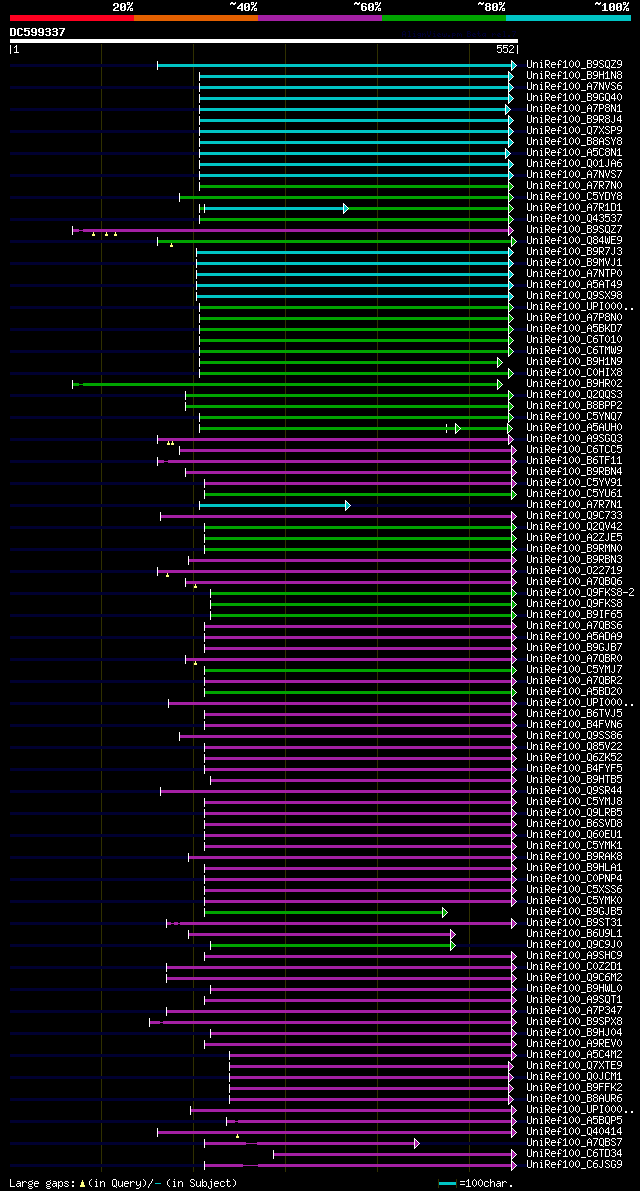Click the UniRef100_C5YMJ7 label
Screen dimensions: 640x1191
575,671
